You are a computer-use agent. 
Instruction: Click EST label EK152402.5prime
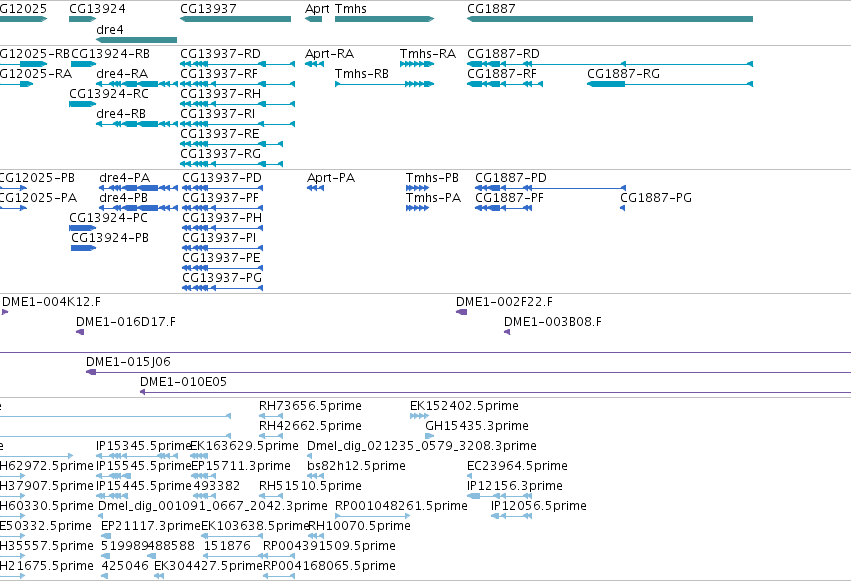coord(465,406)
